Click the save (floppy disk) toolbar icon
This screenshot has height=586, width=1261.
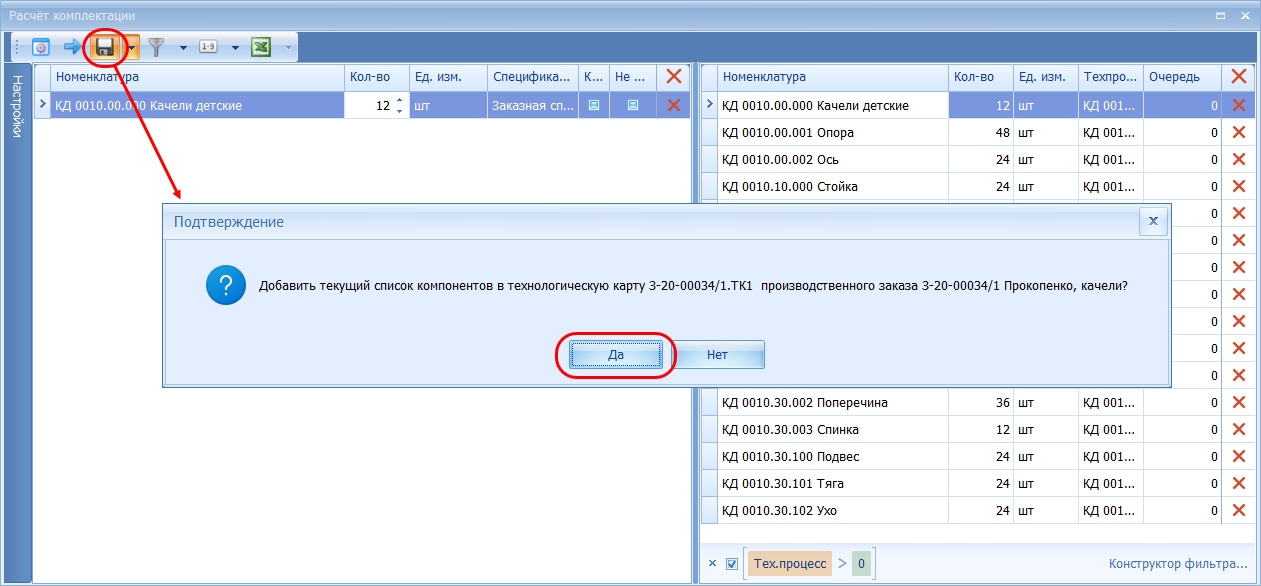pyautogui.click(x=105, y=47)
